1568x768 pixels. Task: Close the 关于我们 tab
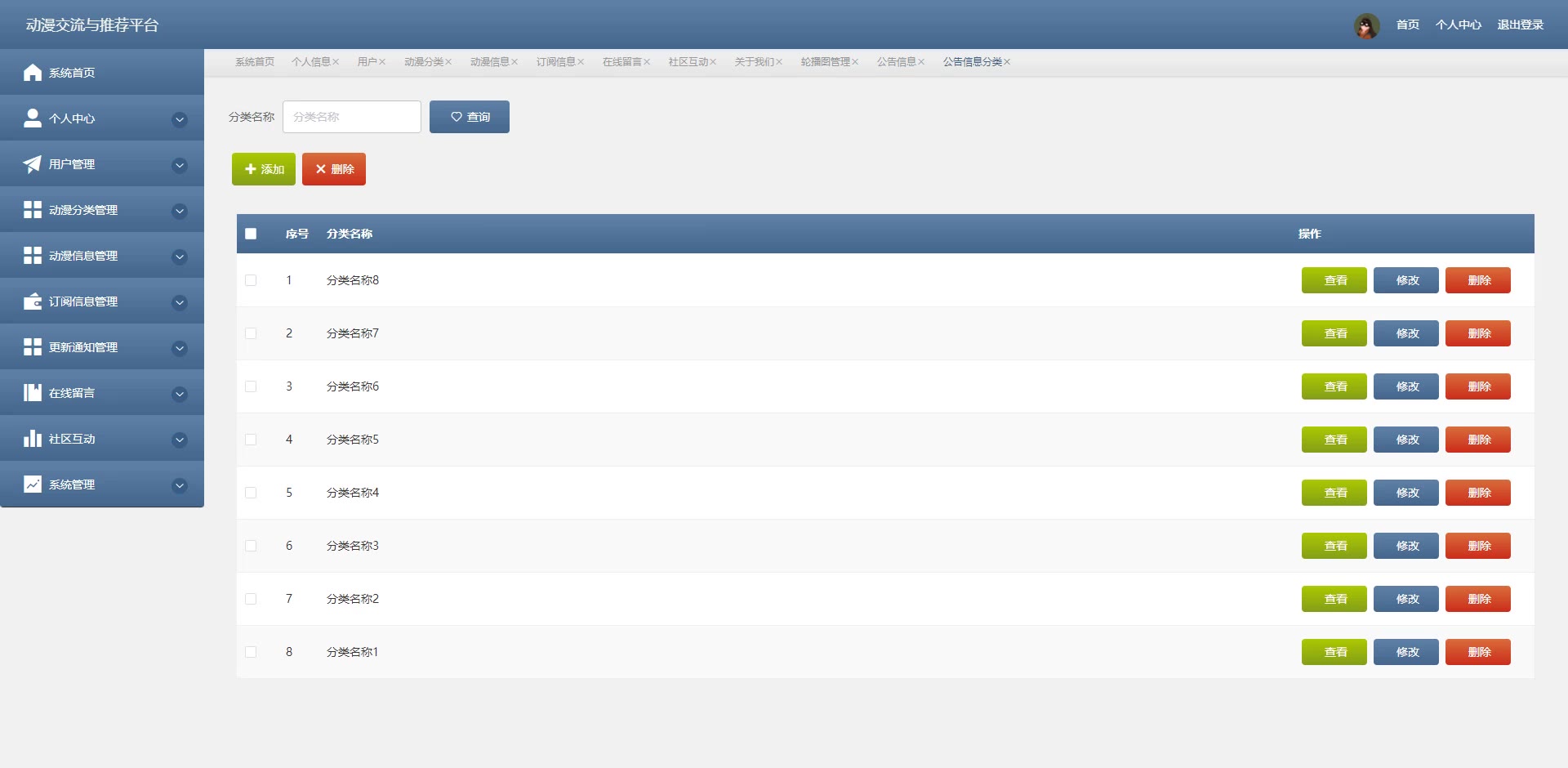[x=779, y=62]
